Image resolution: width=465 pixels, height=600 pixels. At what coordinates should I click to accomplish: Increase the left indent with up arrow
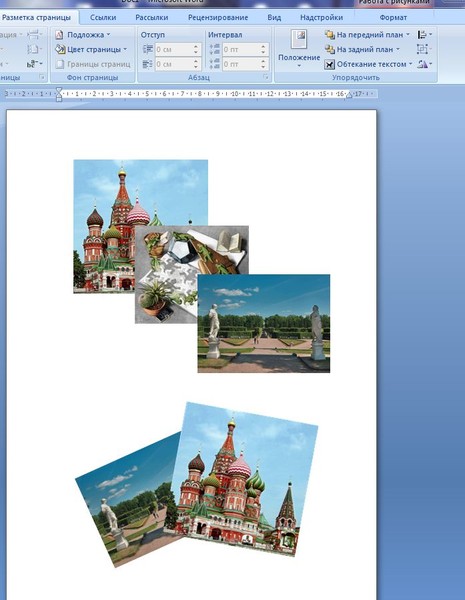coord(196,47)
